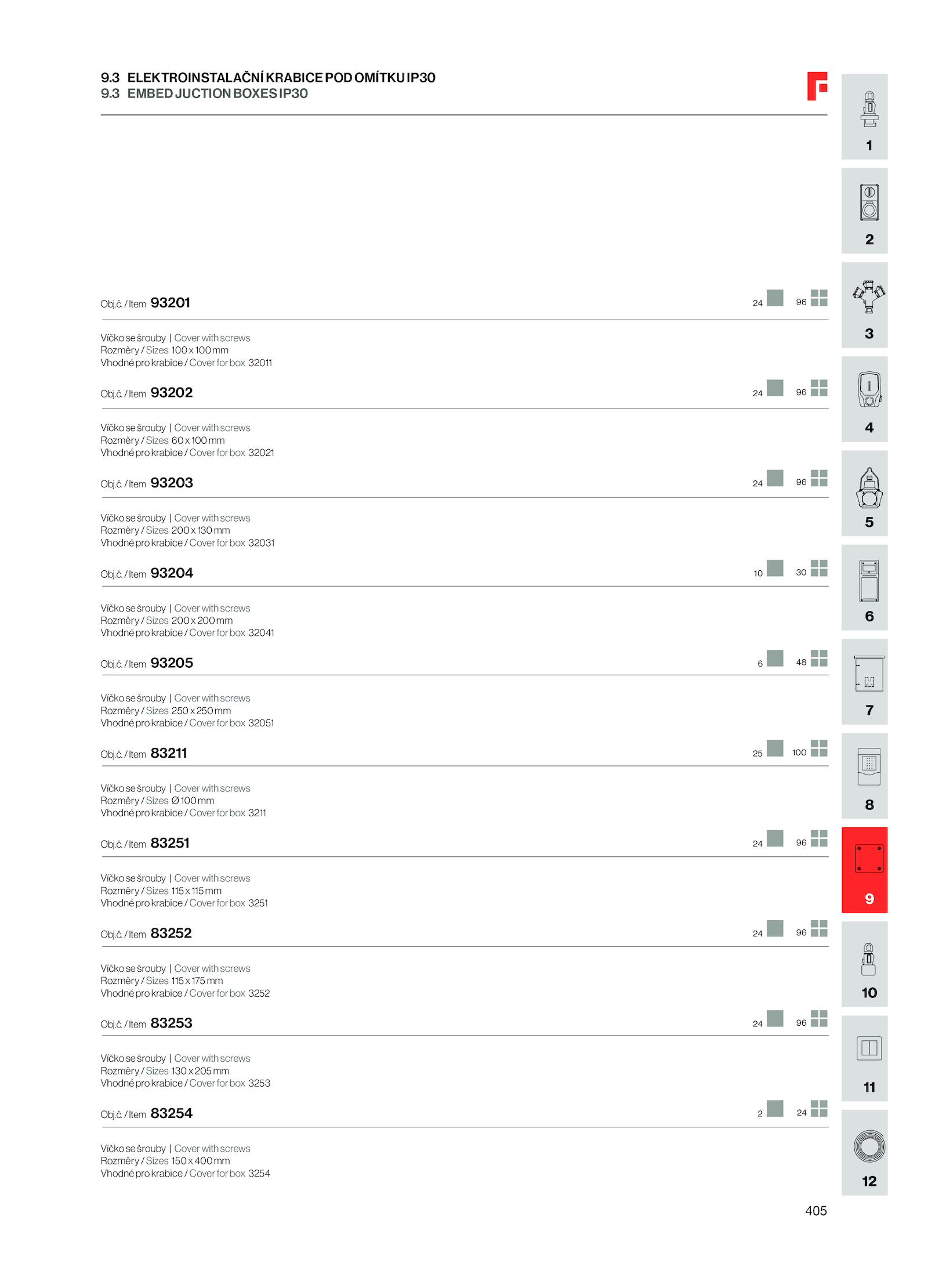The image size is (928, 1288).
Task: Open section 5 icon tab
Action: click(x=864, y=493)
